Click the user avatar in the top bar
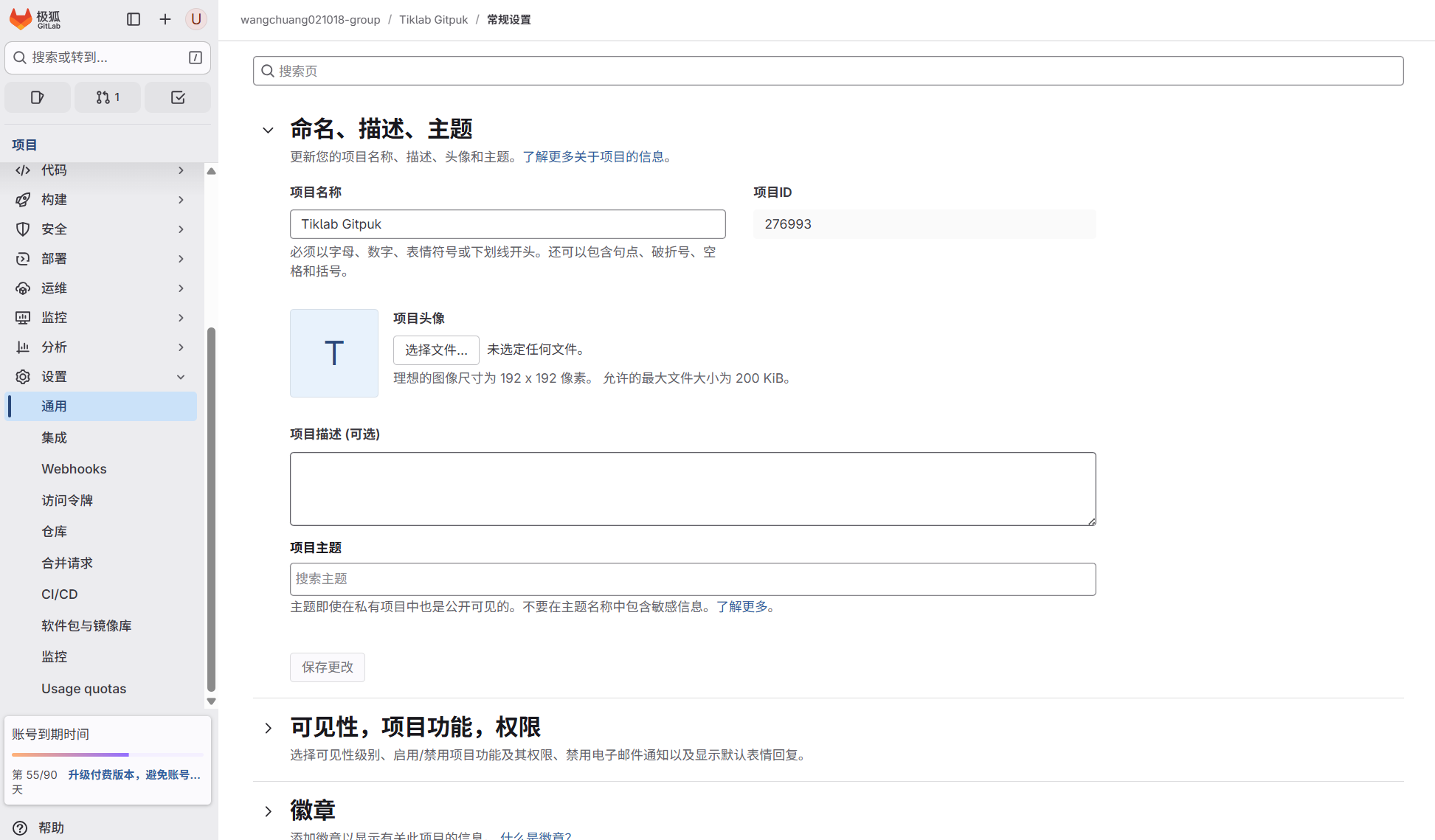This screenshot has height=840, width=1435. 196,19
